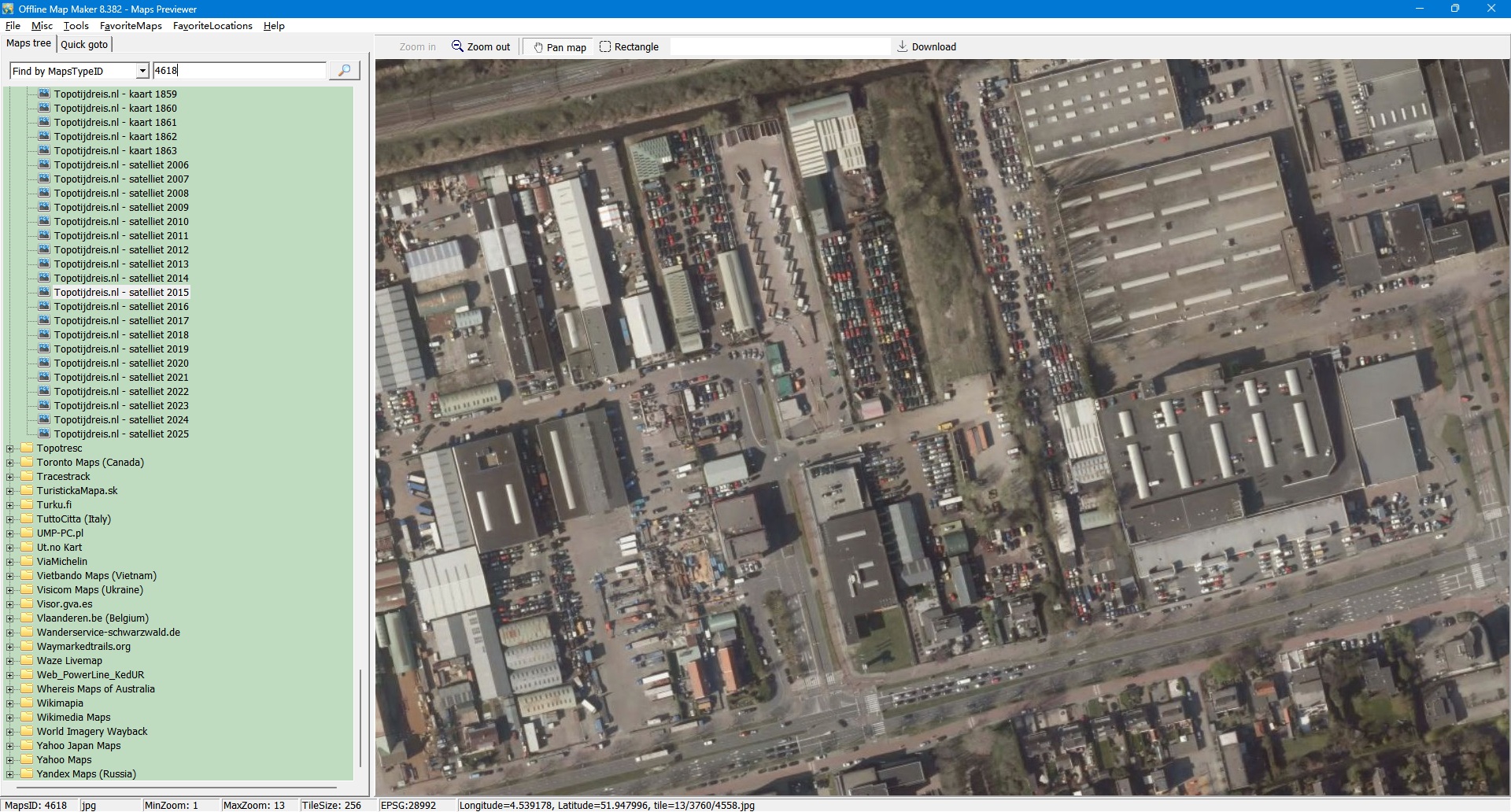Click the Download arrow icon
1511x812 pixels.
coord(903,46)
